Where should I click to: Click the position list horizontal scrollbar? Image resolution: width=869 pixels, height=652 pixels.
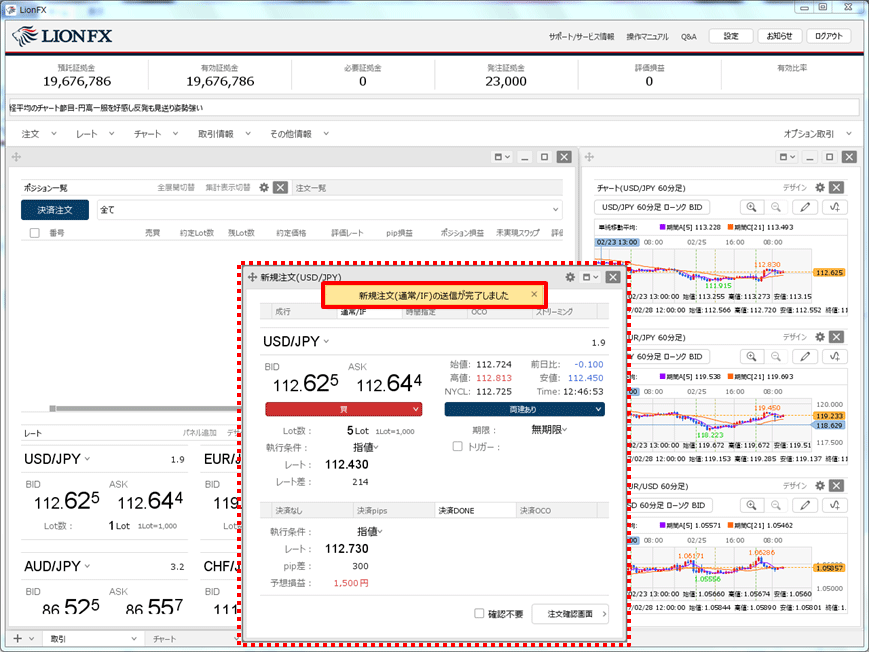coord(146,409)
